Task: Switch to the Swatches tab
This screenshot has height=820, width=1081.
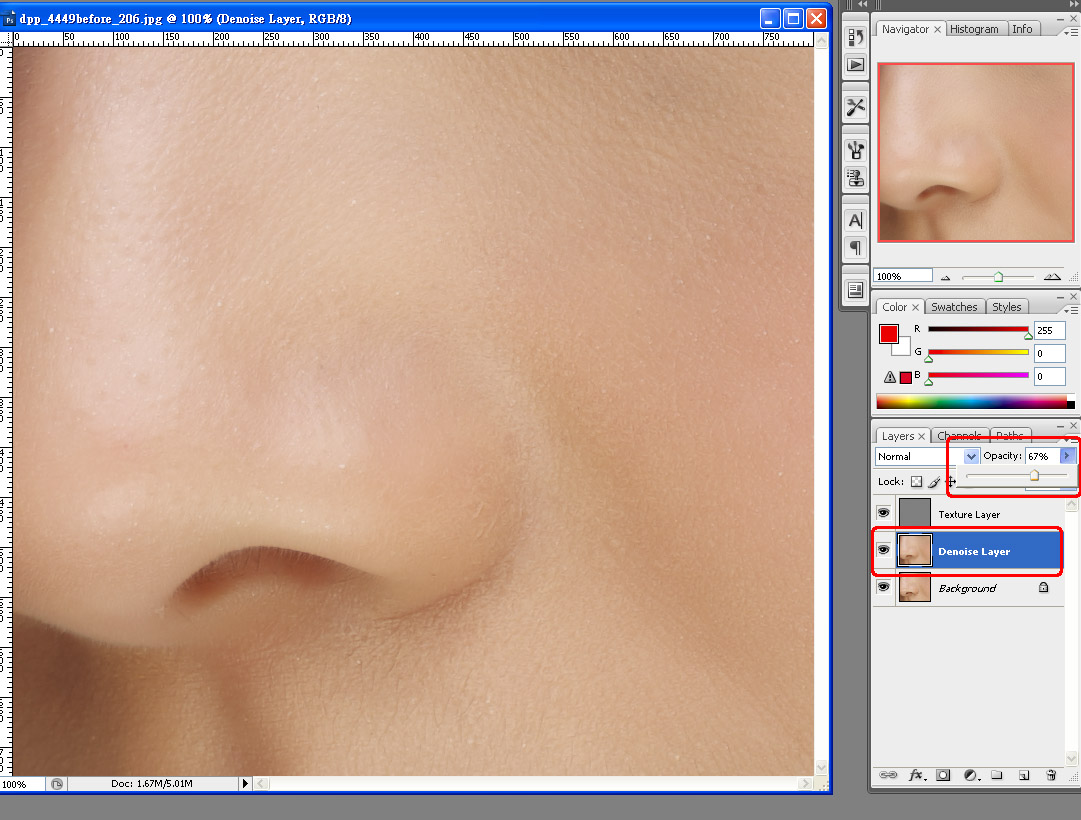Action: click(954, 307)
